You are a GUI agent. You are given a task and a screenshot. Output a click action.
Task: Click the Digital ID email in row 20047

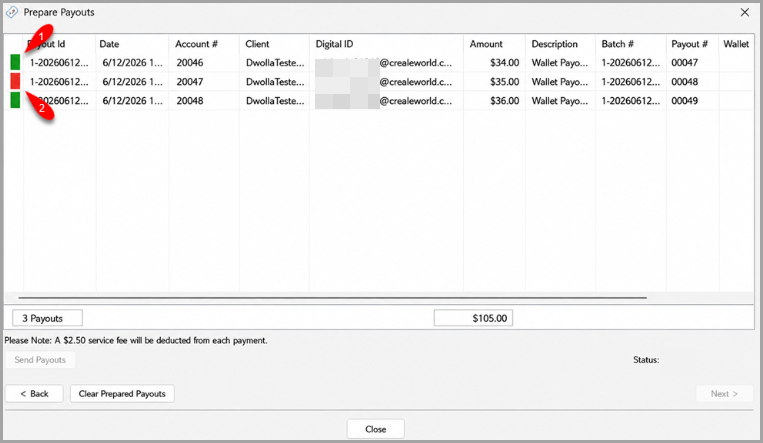383,81
